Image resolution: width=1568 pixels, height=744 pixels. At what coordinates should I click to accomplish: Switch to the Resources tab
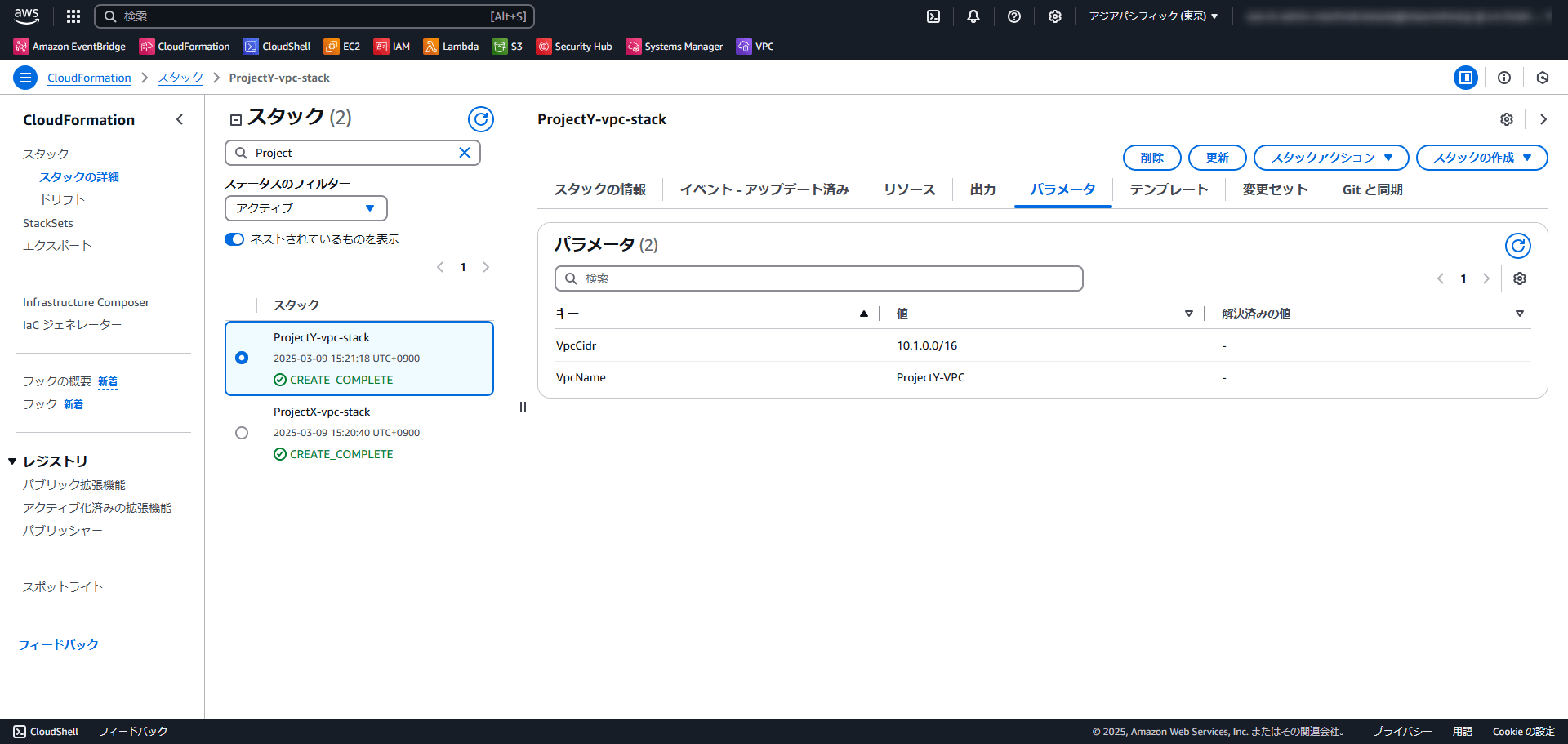pyautogui.click(x=910, y=189)
